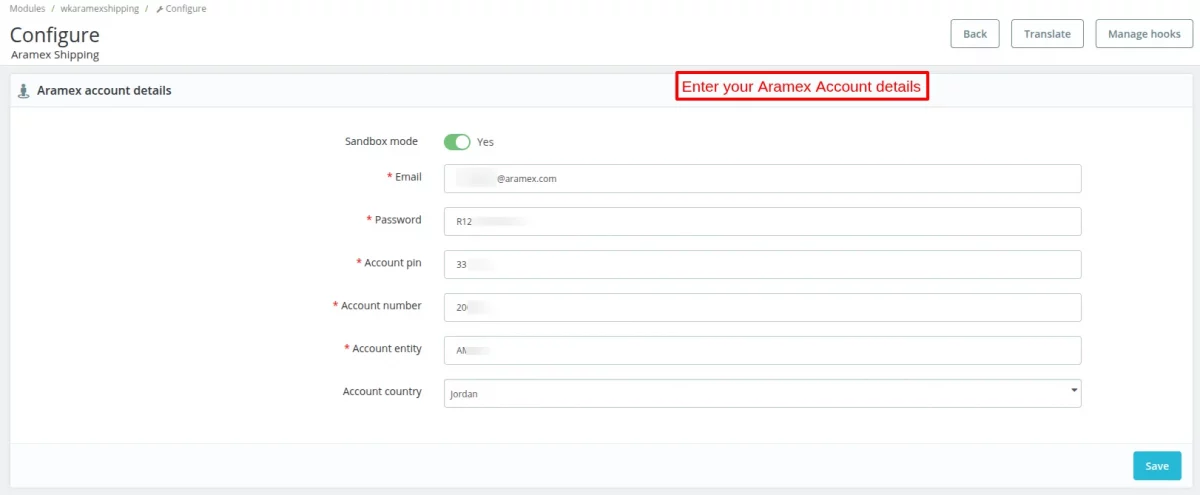This screenshot has width=1200, height=495.
Task: Go to Modules breadcrumb link
Action: [x=27, y=8]
